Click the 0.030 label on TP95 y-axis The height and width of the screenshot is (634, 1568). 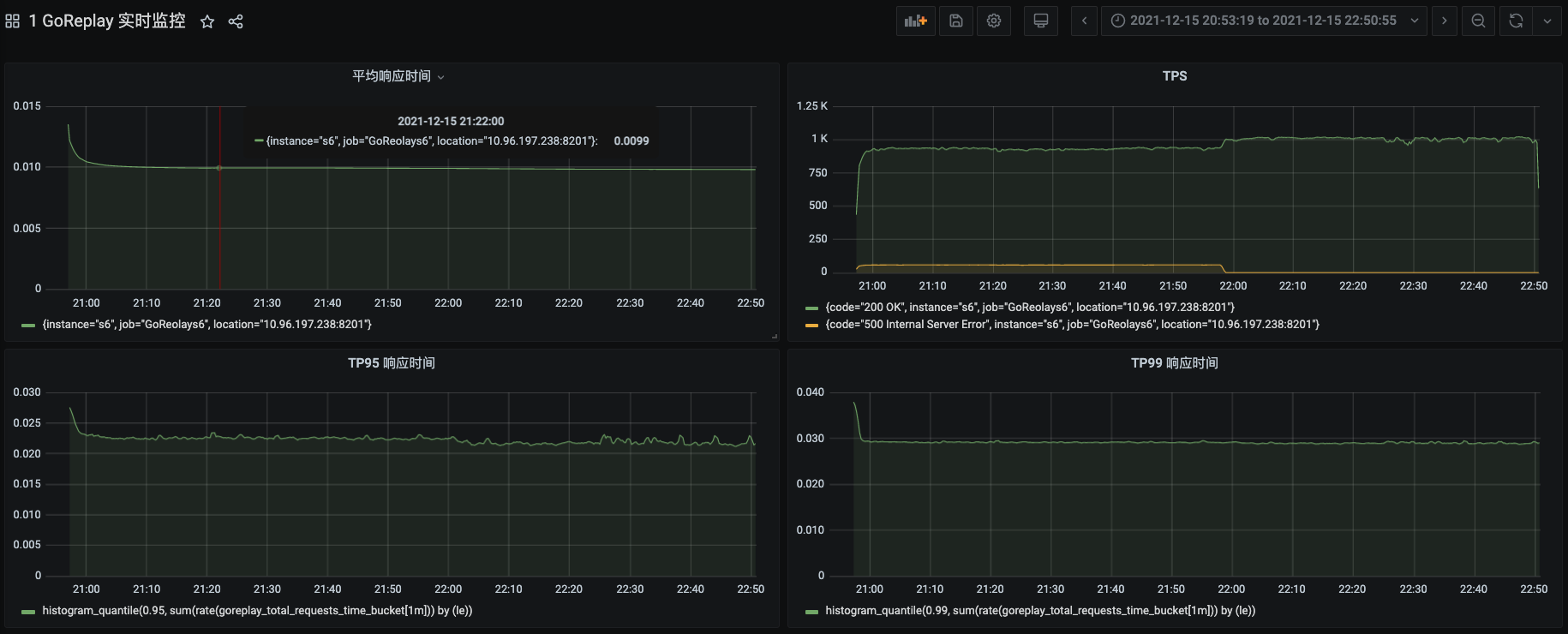pyautogui.click(x=27, y=392)
